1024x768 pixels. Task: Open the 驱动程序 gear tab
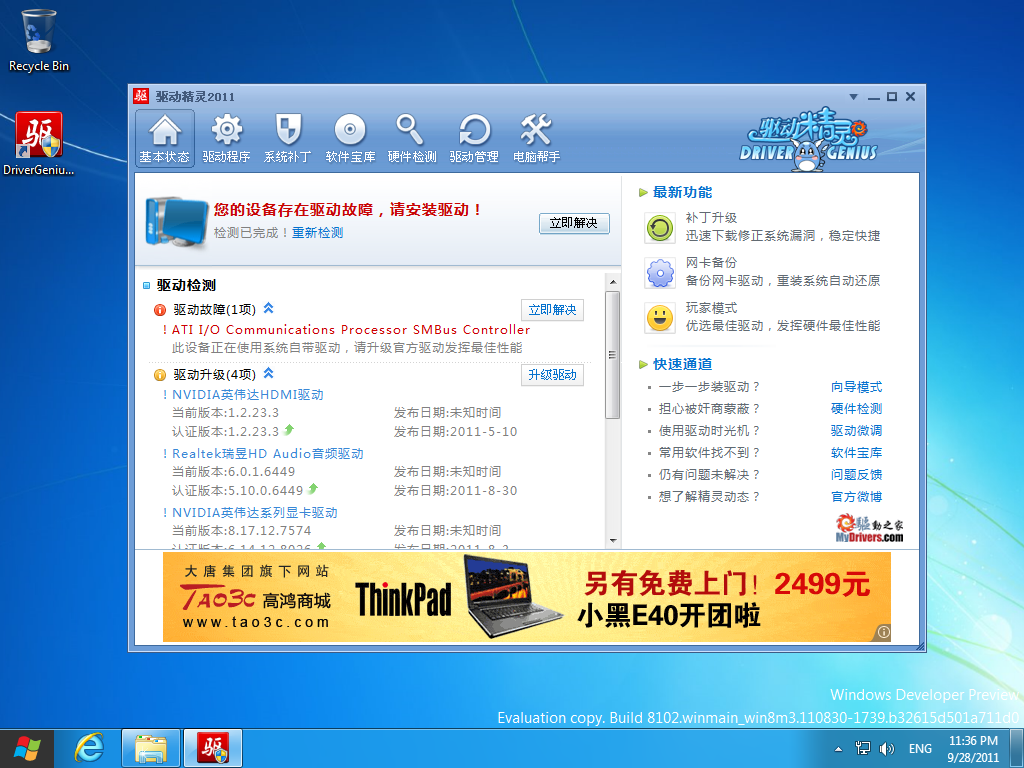226,138
